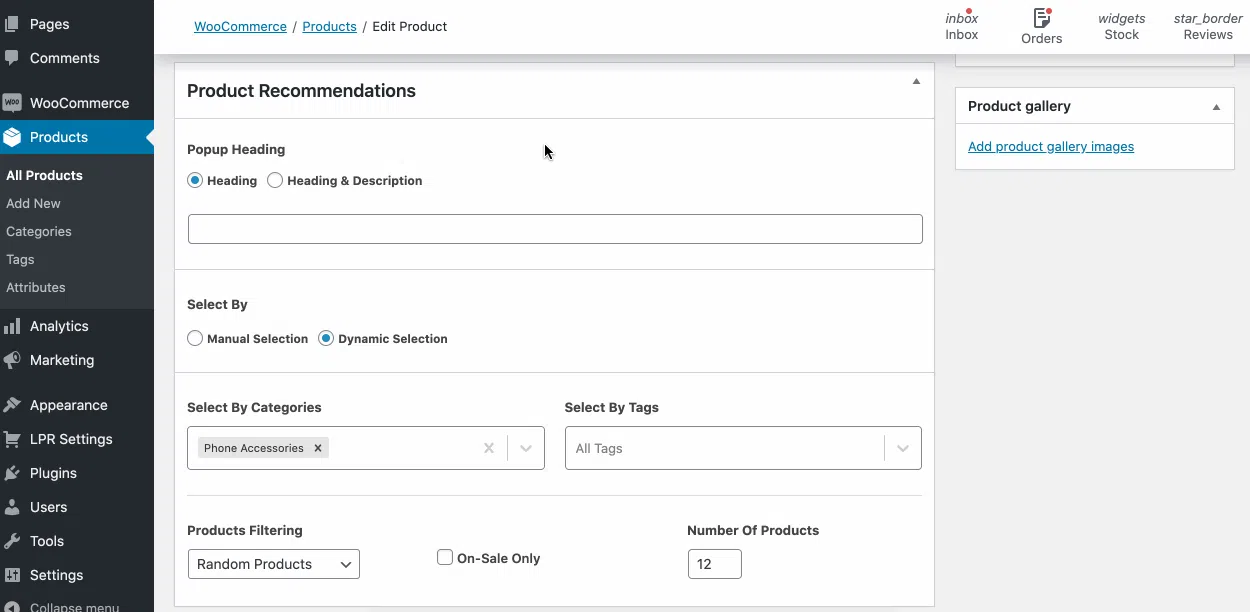Open the Reviews panel
The height and width of the screenshot is (612, 1250).
click(x=1208, y=27)
